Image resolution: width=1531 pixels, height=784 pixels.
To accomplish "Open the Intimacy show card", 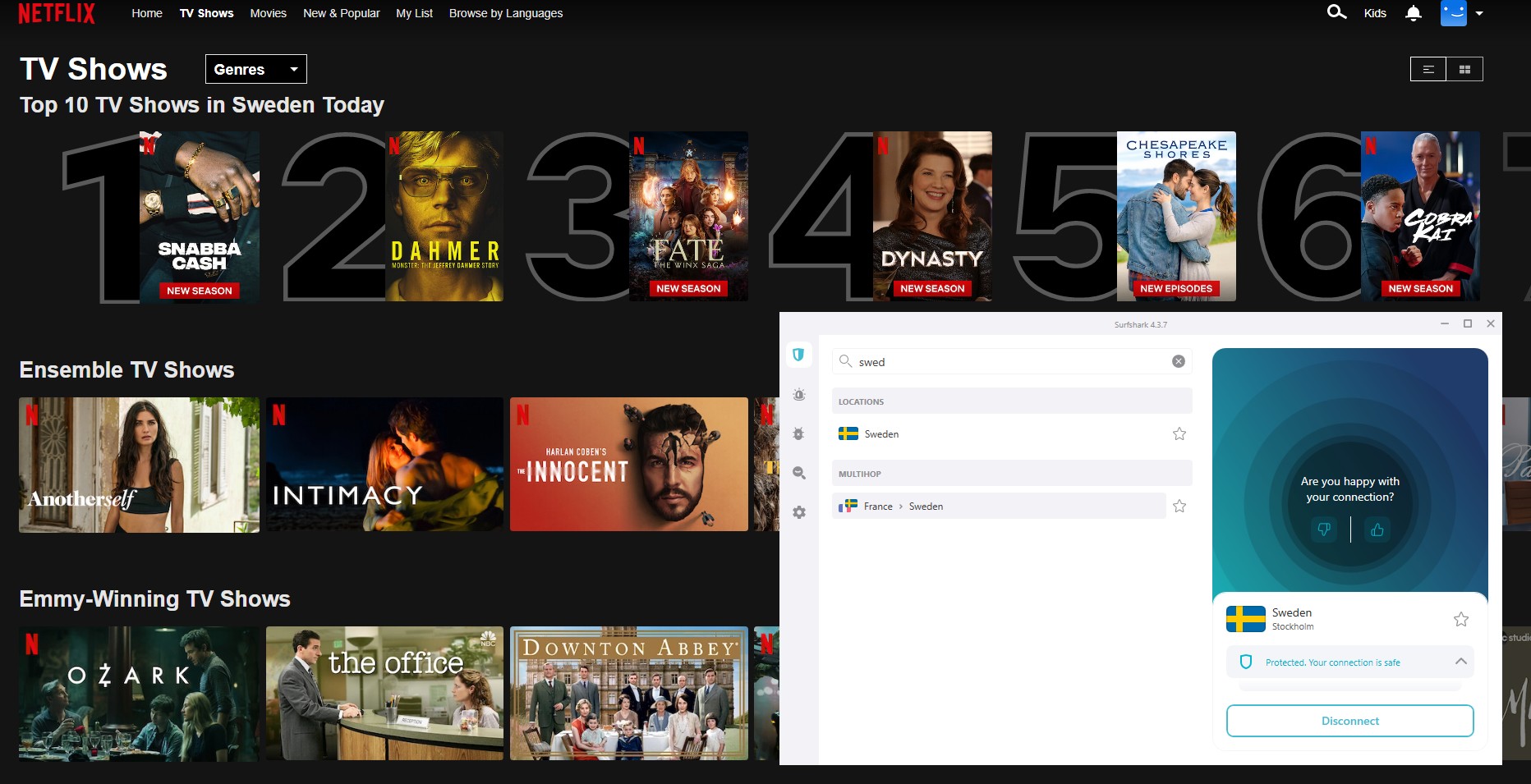I will [x=384, y=465].
